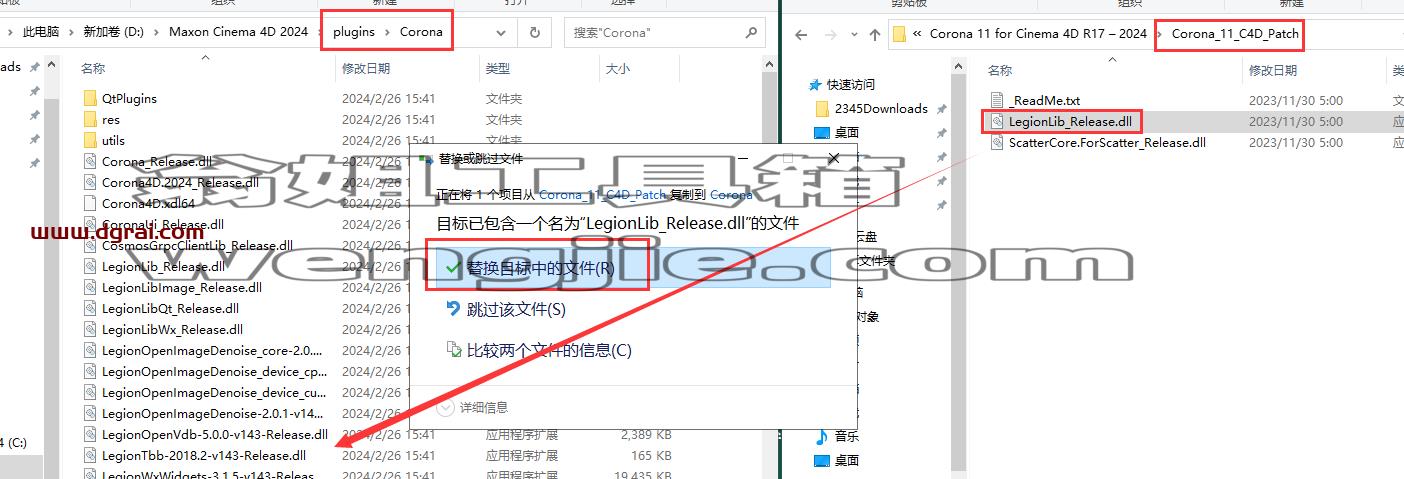Open recent locations dropdown in patch window
1404x479 pixels.
click(x=853, y=34)
